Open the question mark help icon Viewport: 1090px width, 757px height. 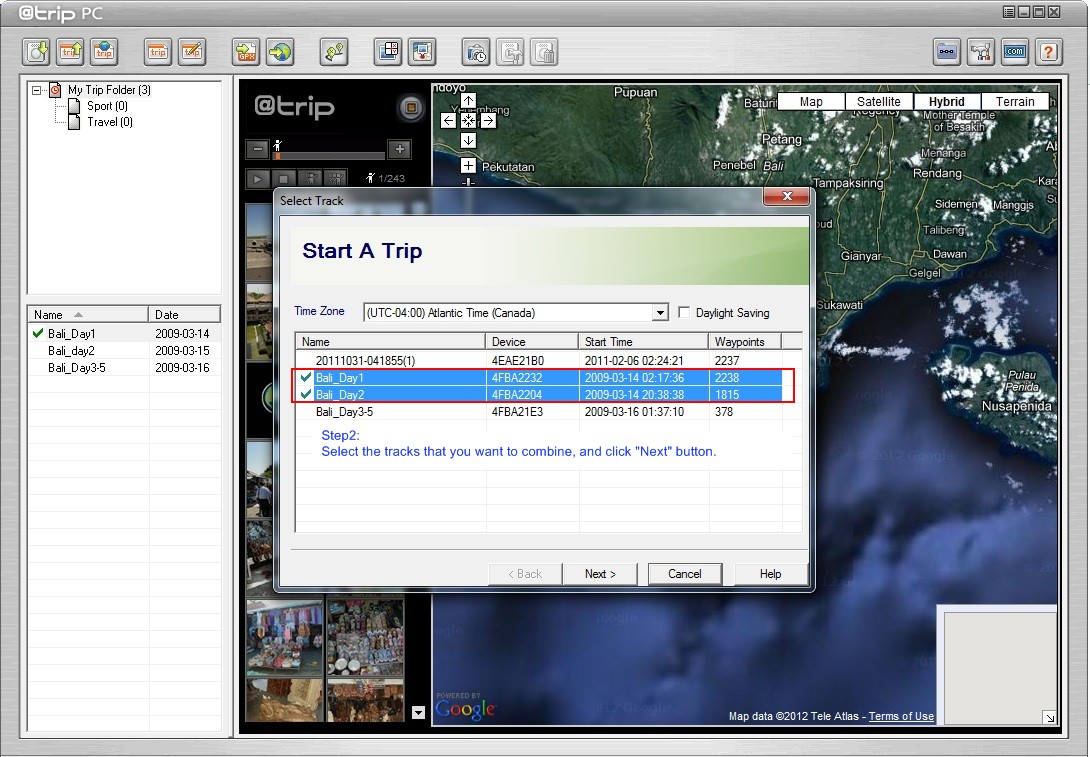(1049, 52)
